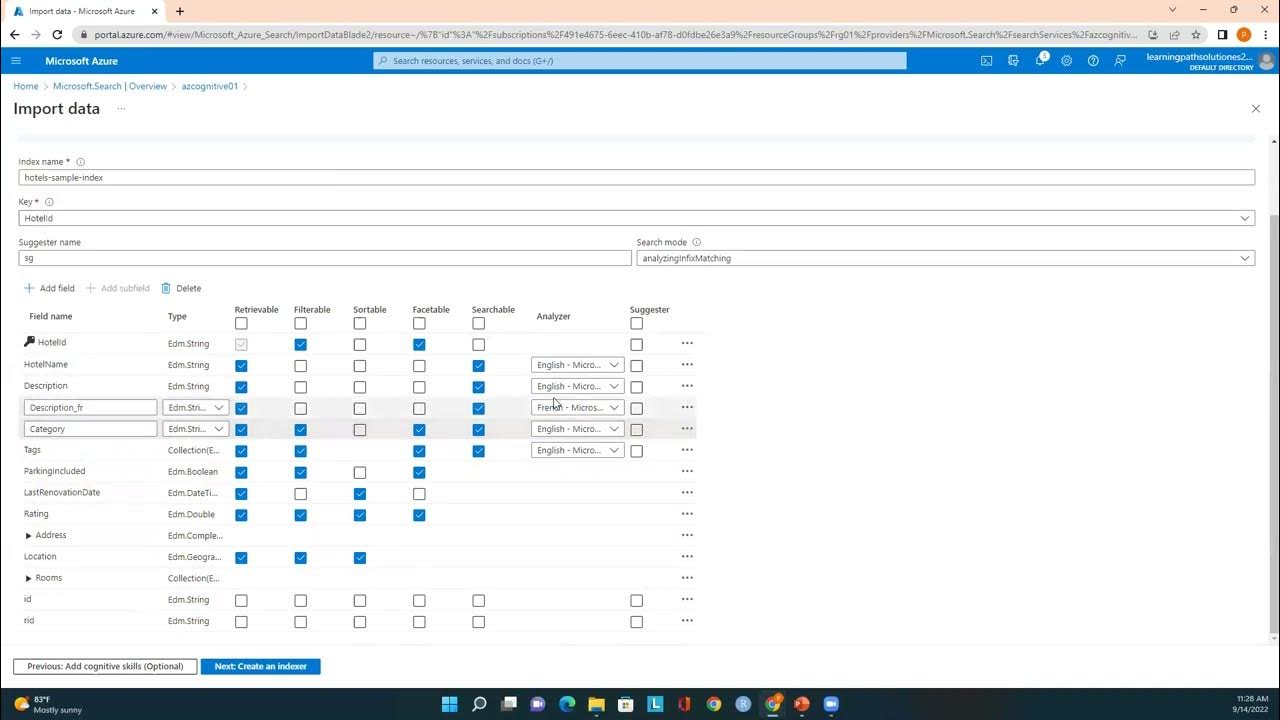The image size is (1280, 720).
Task: Uncheck Filterable for Category
Action: coord(301,430)
